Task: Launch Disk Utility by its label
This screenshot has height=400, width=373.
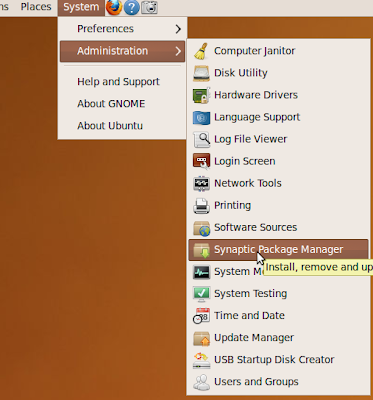Action: (241, 73)
